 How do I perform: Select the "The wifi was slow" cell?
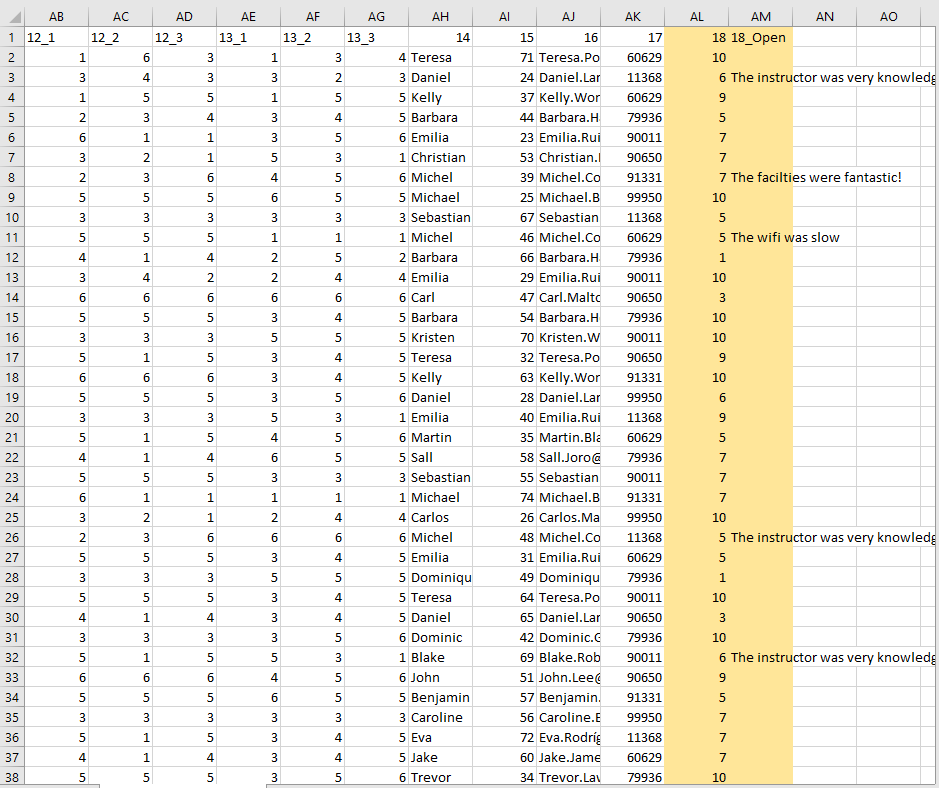pos(785,237)
